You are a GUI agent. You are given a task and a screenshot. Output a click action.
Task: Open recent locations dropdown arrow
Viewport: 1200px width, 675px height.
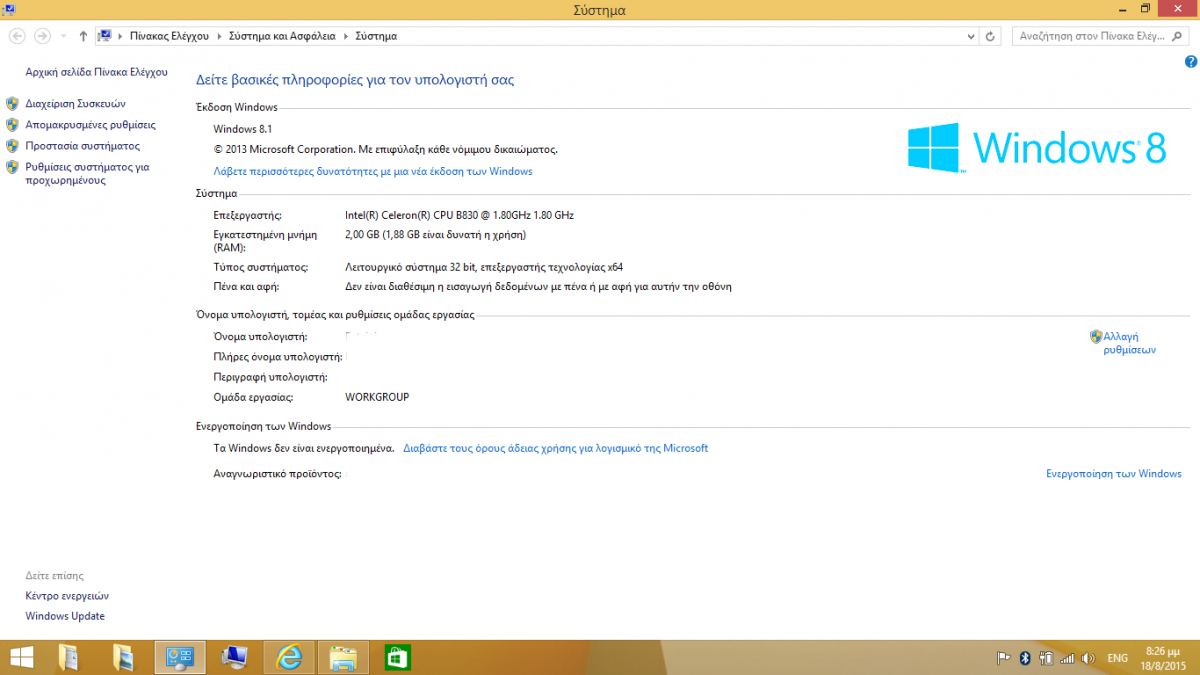pyautogui.click(x=63, y=36)
